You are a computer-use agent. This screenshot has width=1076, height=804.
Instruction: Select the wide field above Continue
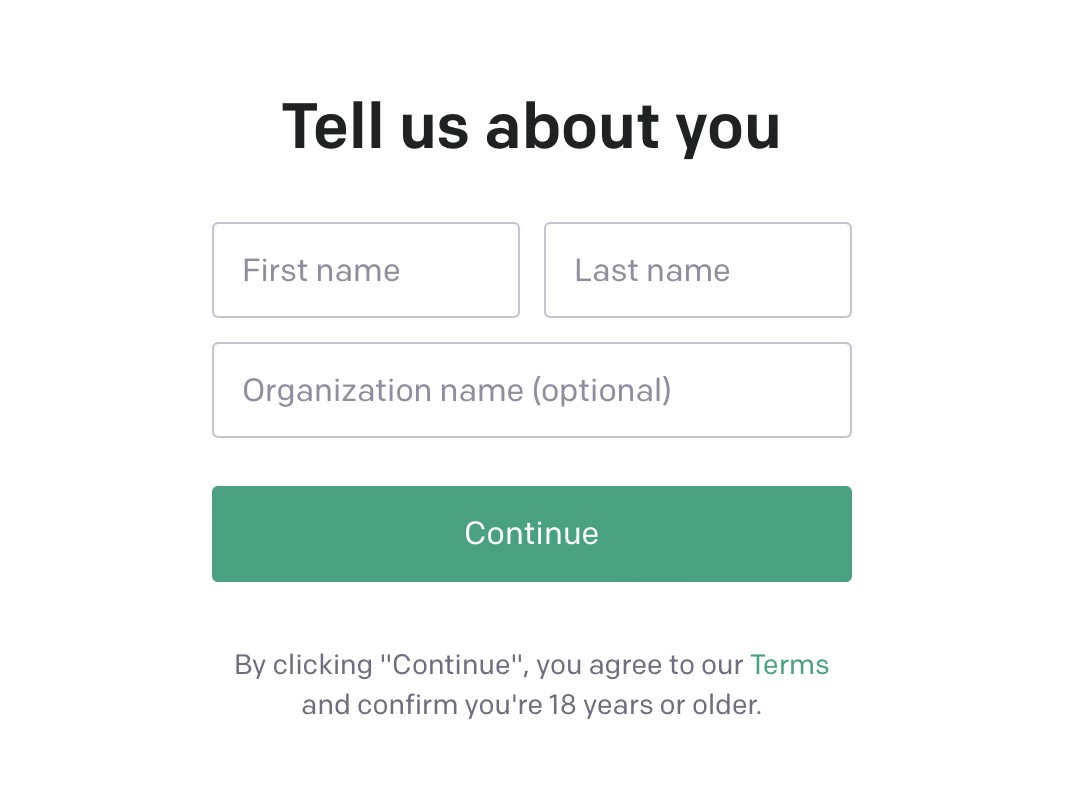[531, 390]
